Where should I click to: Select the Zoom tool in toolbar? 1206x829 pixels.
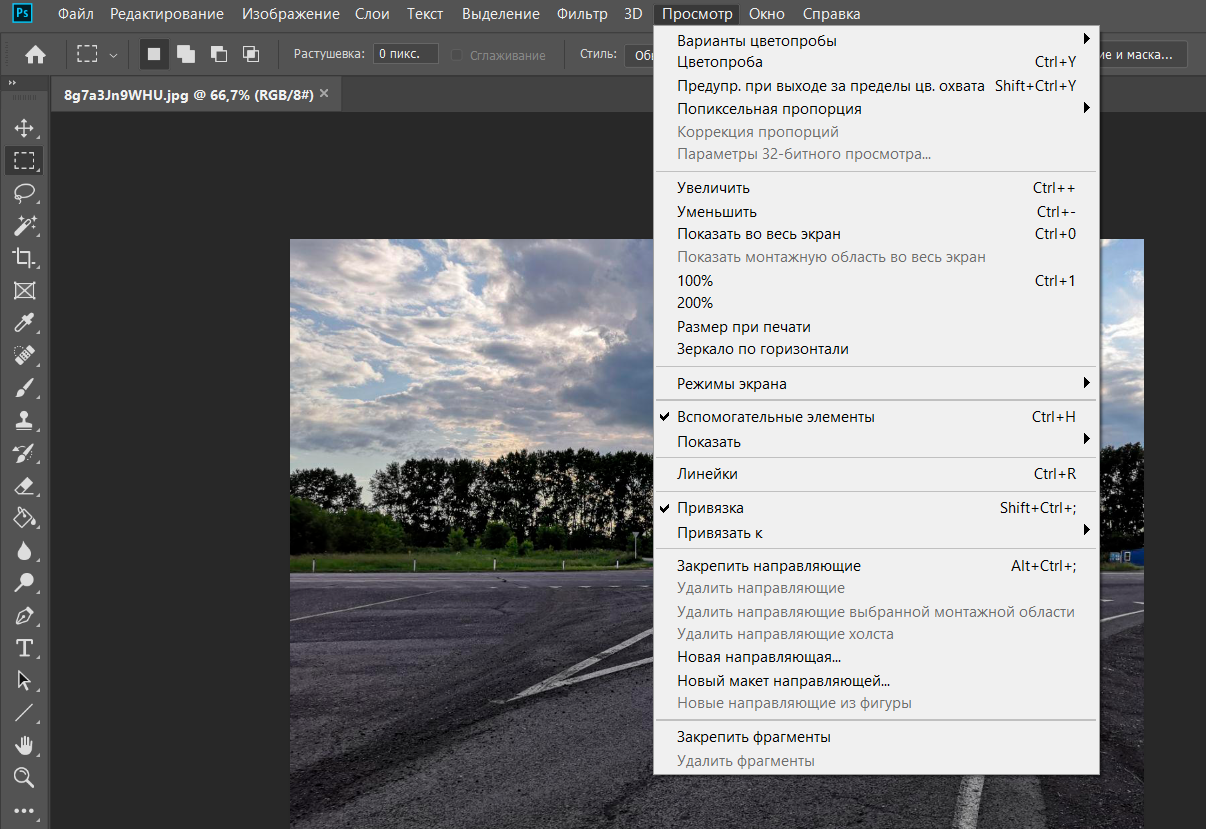[x=24, y=777]
